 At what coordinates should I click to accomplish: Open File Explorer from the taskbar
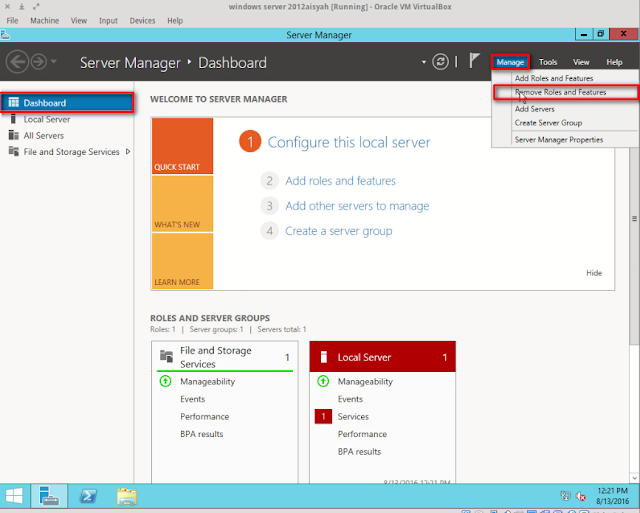tap(127, 496)
